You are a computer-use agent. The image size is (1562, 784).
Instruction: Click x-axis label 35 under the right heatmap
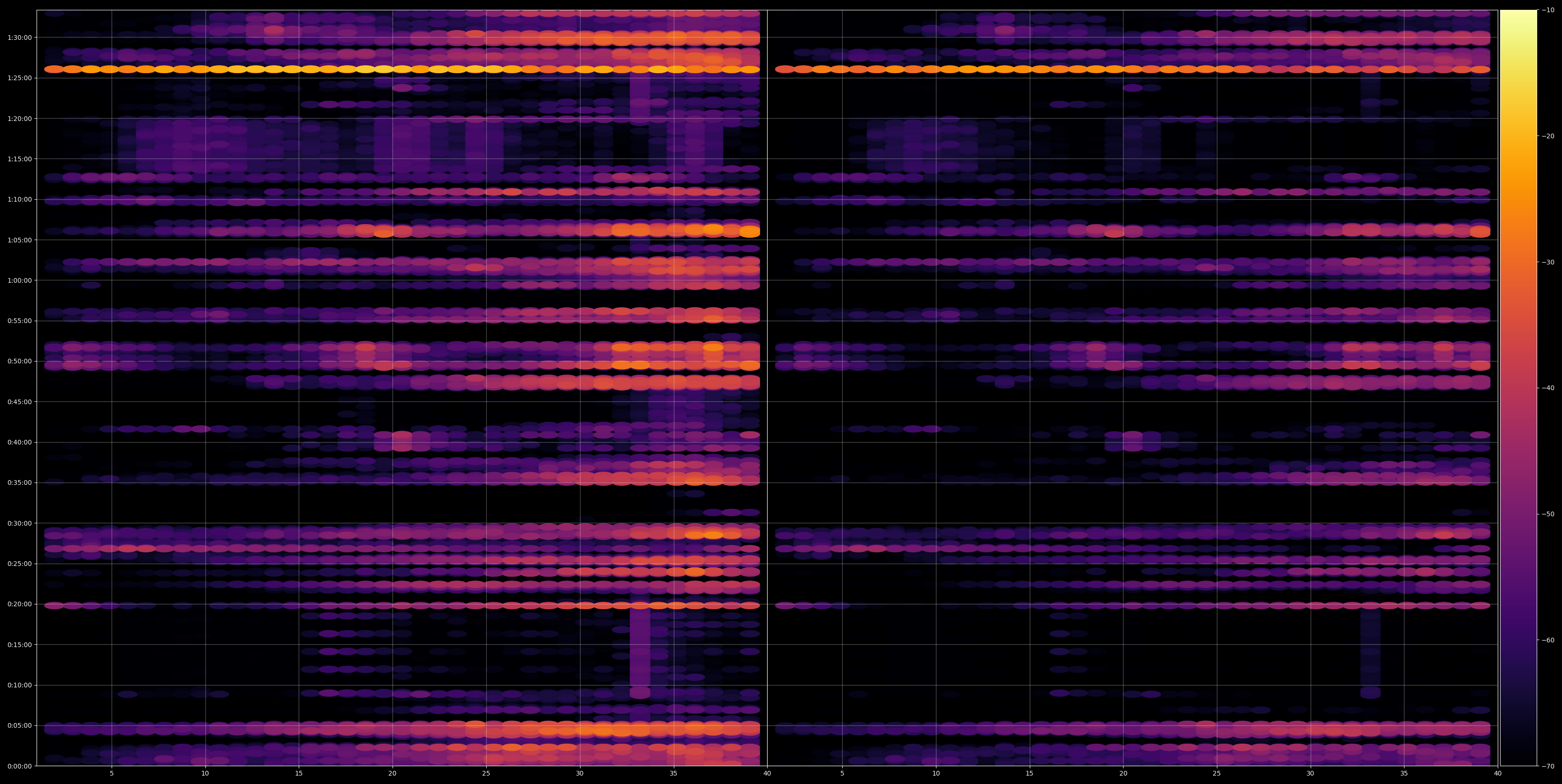[1404, 774]
